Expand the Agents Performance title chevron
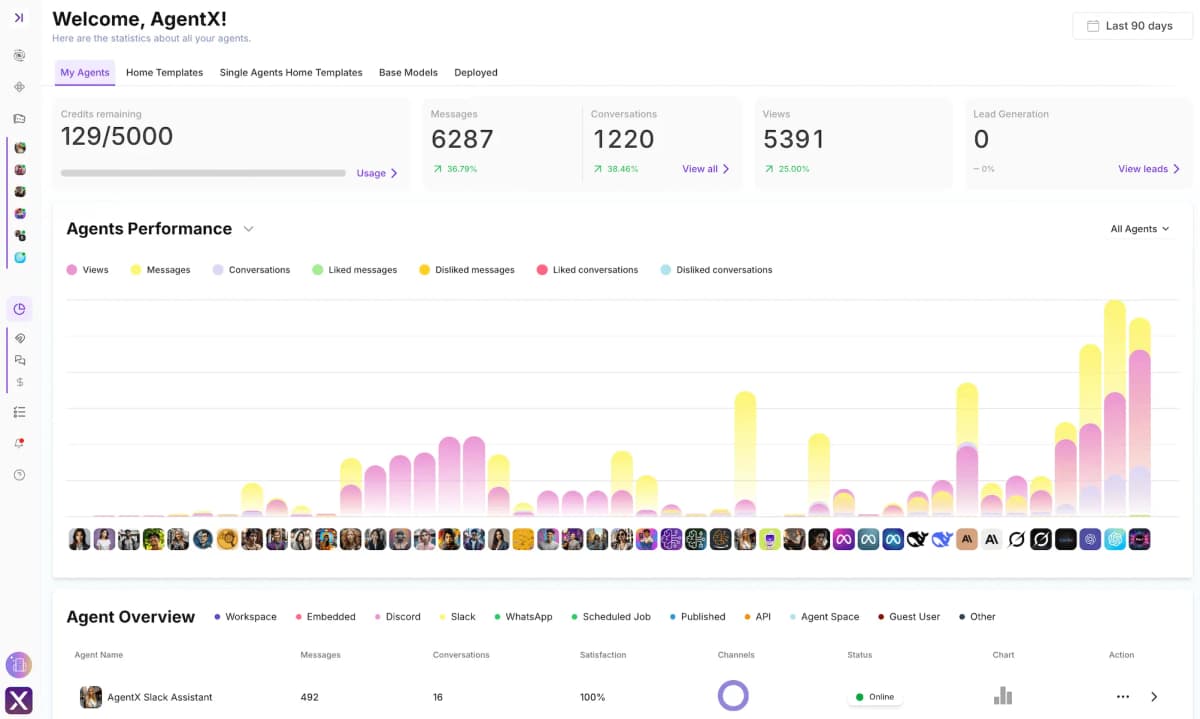The height and width of the screenshot is (719, 1200). coord(248,228)
